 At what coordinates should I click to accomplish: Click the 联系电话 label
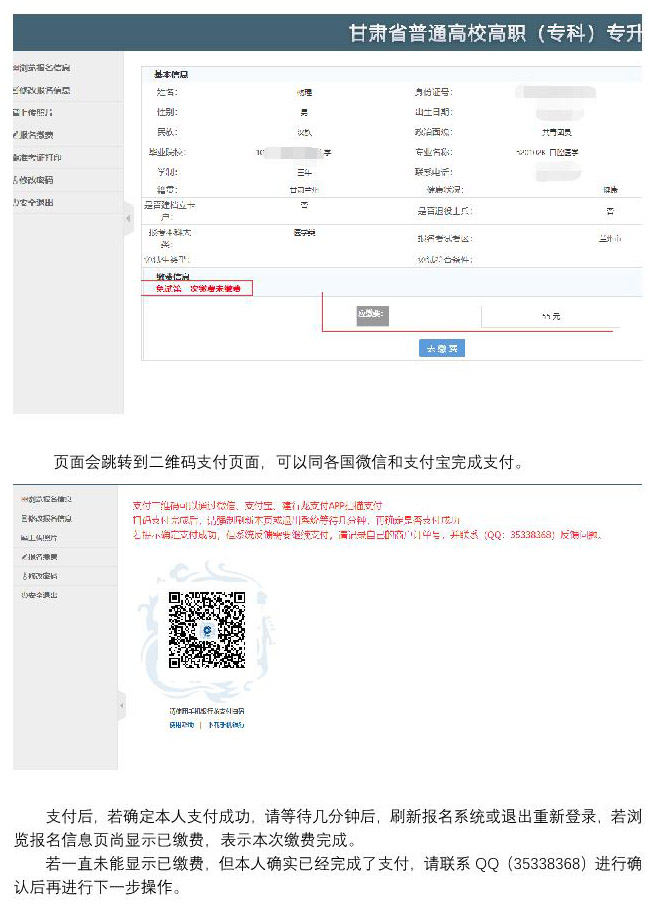coord(434,172)
